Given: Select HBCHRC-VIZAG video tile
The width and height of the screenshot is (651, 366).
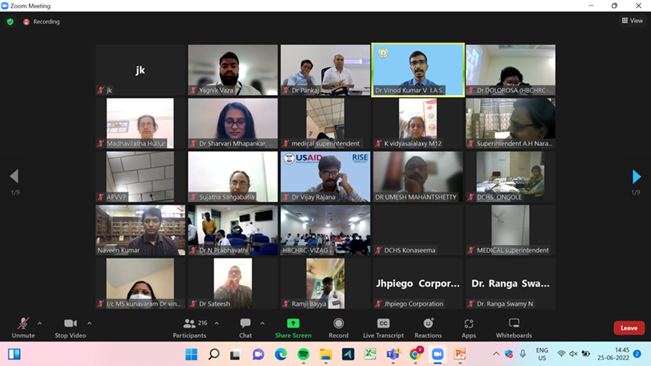Looking at the screenshot, I should coord(325,230).
